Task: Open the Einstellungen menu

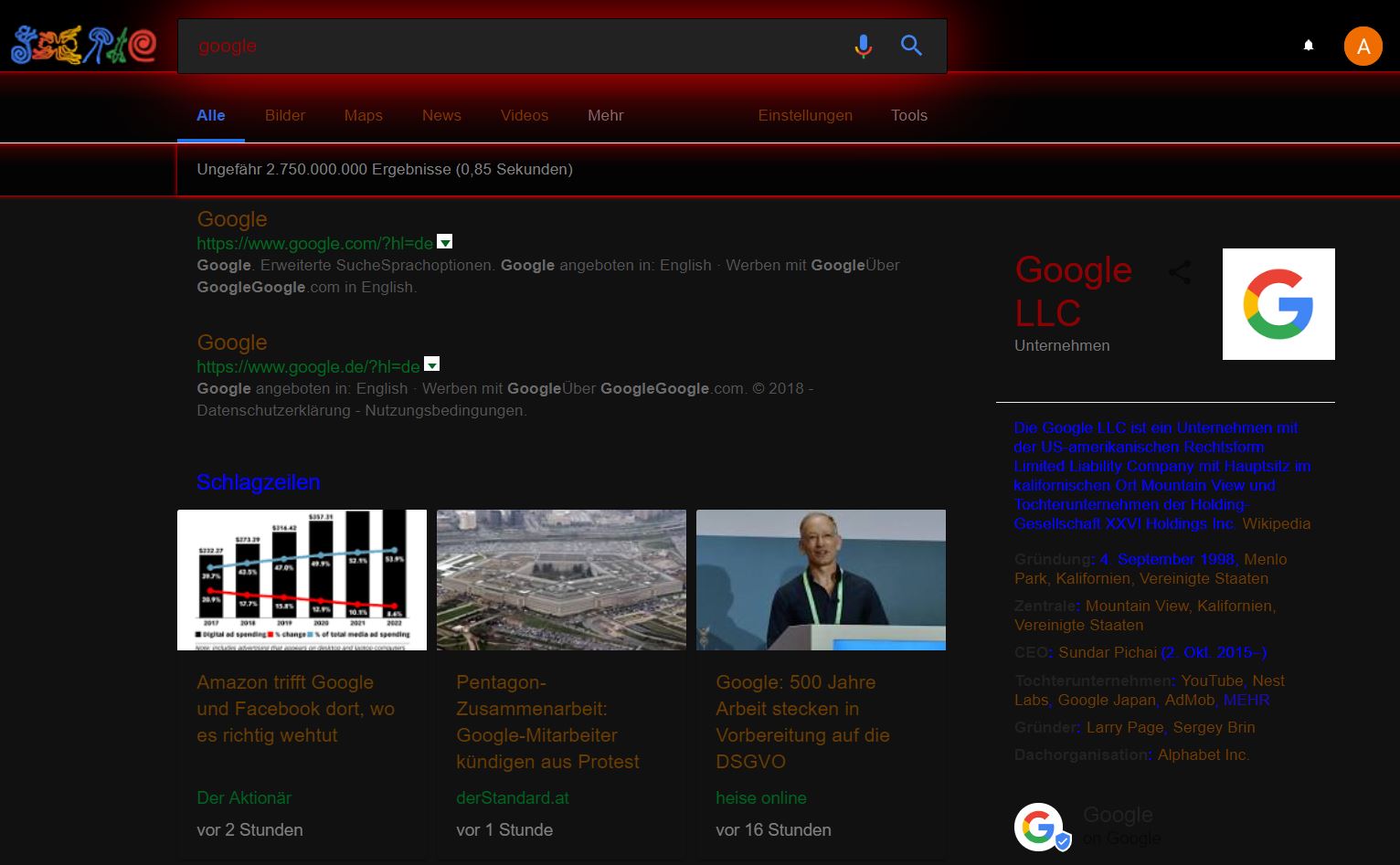Action: click(805, 115)
